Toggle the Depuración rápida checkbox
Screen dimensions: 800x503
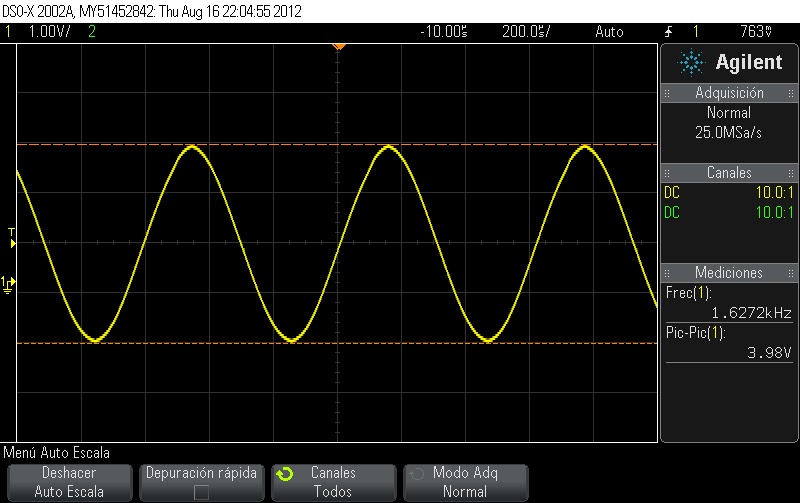[202, 492]
